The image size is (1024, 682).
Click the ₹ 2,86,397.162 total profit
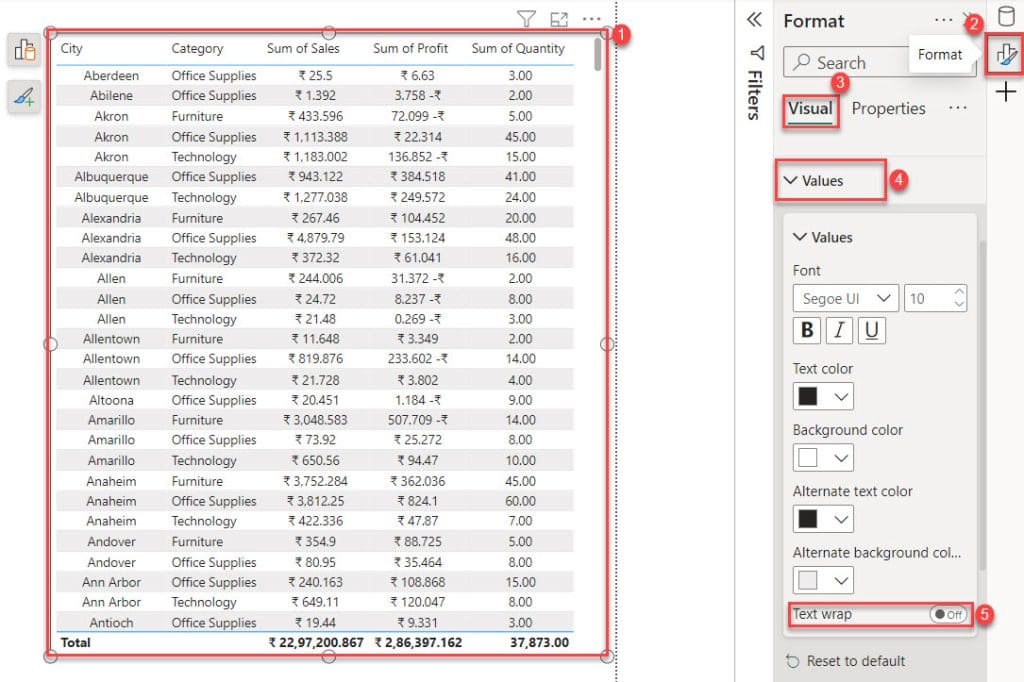point(418,643)
